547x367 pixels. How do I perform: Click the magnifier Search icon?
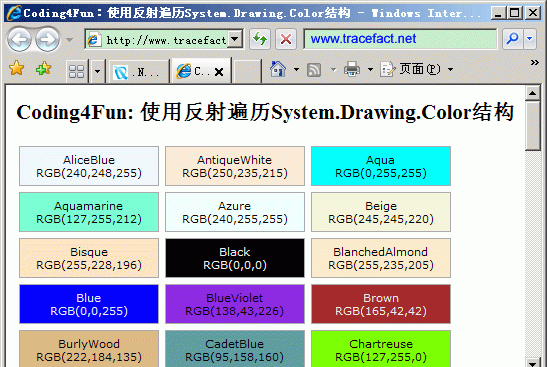(512, 39)
